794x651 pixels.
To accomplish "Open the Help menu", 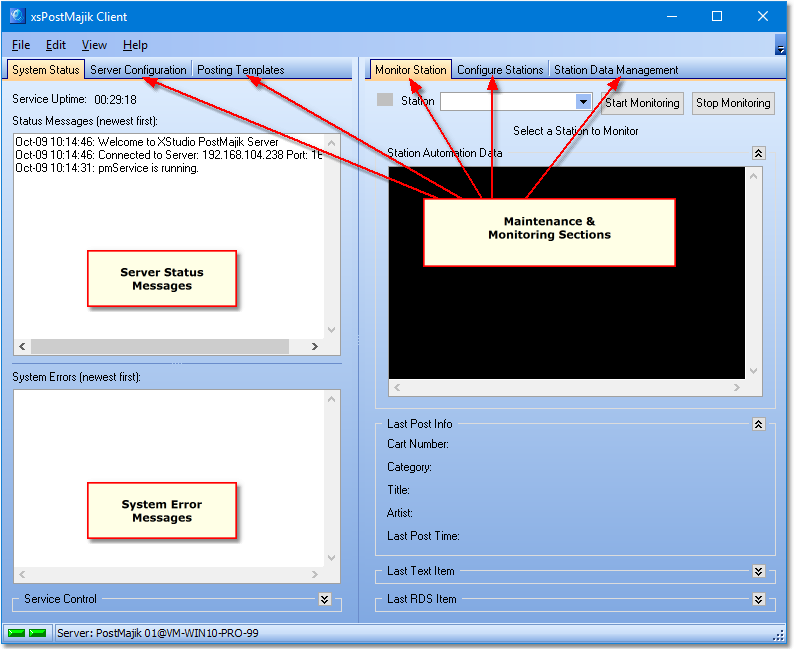I will click(x=135, y=45).
